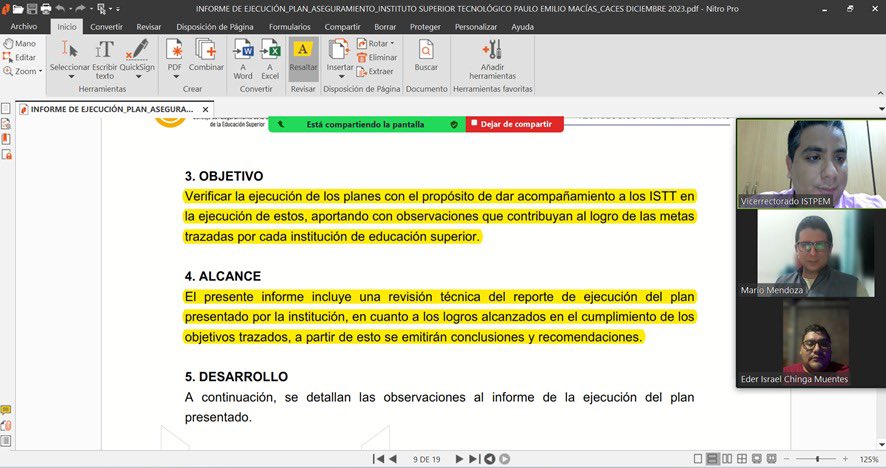Go to the last page
886x468 pixels.
pyautogui.click(x=475, y=459)
